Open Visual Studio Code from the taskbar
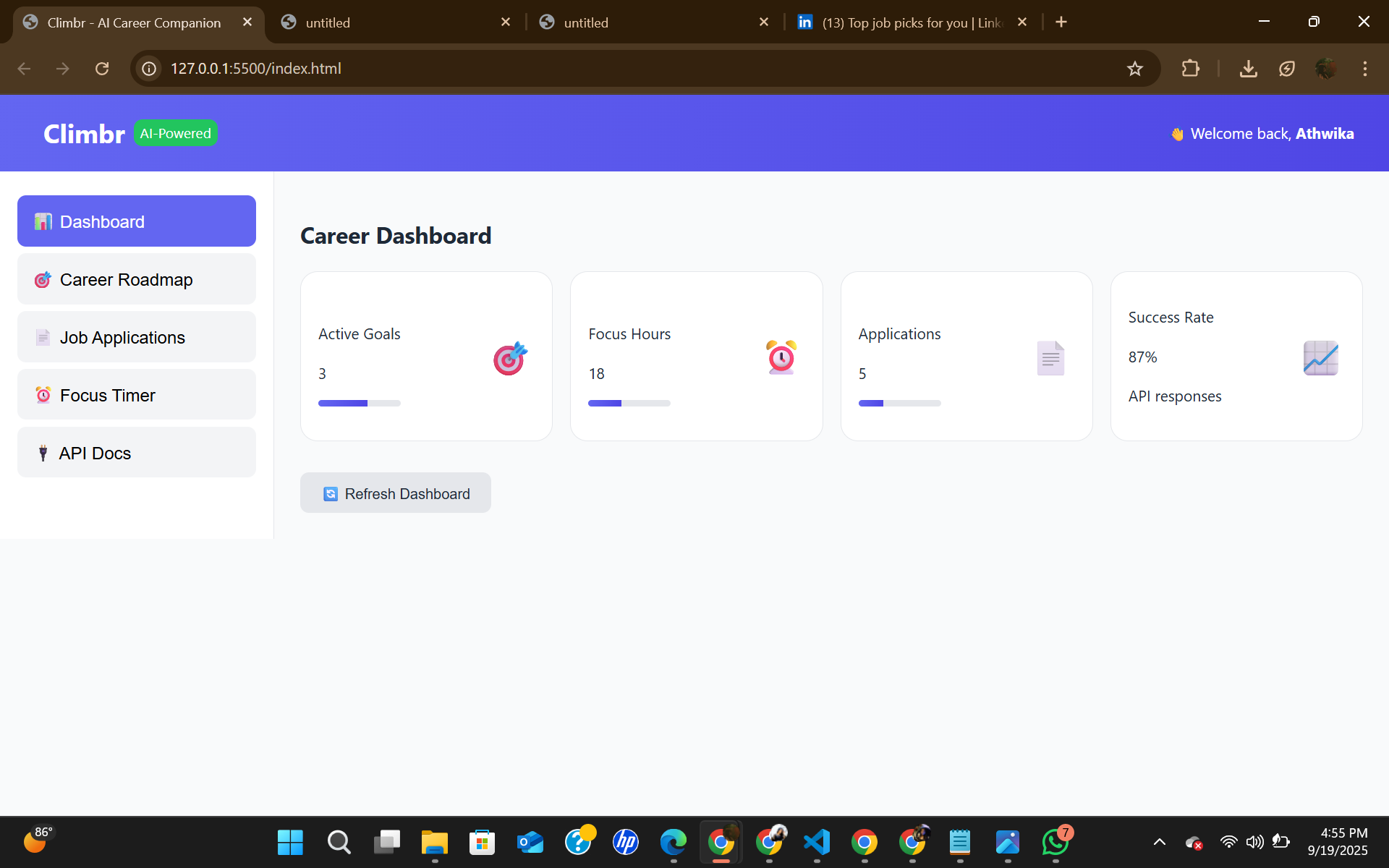This screenshot has height=868, width=1389. [x=817, y=842]
